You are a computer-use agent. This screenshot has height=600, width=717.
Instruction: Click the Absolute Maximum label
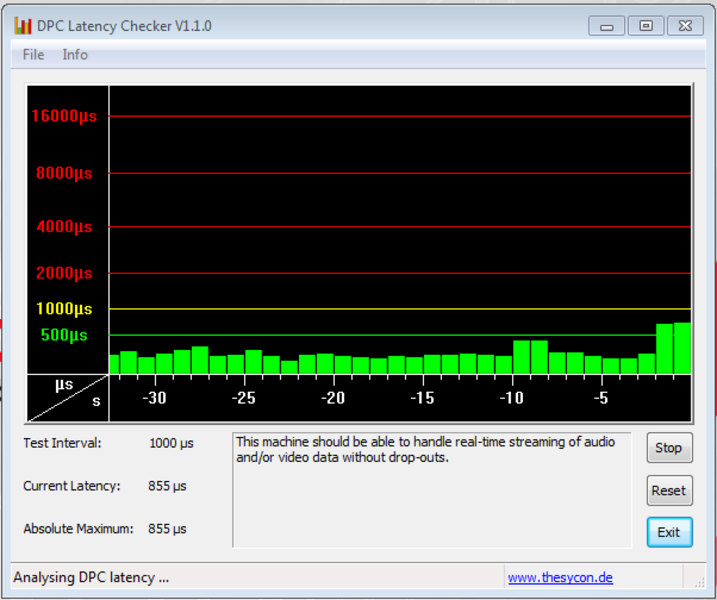pyautogui.click(x=78, y=529)
